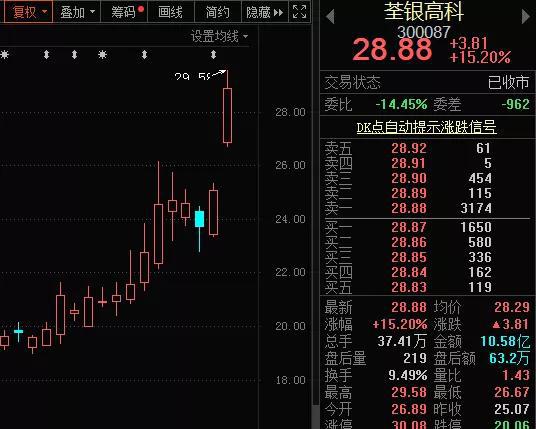Click the 已收市 trading status
This screenshot has height=429, width=536.
(x=508, y=82)
